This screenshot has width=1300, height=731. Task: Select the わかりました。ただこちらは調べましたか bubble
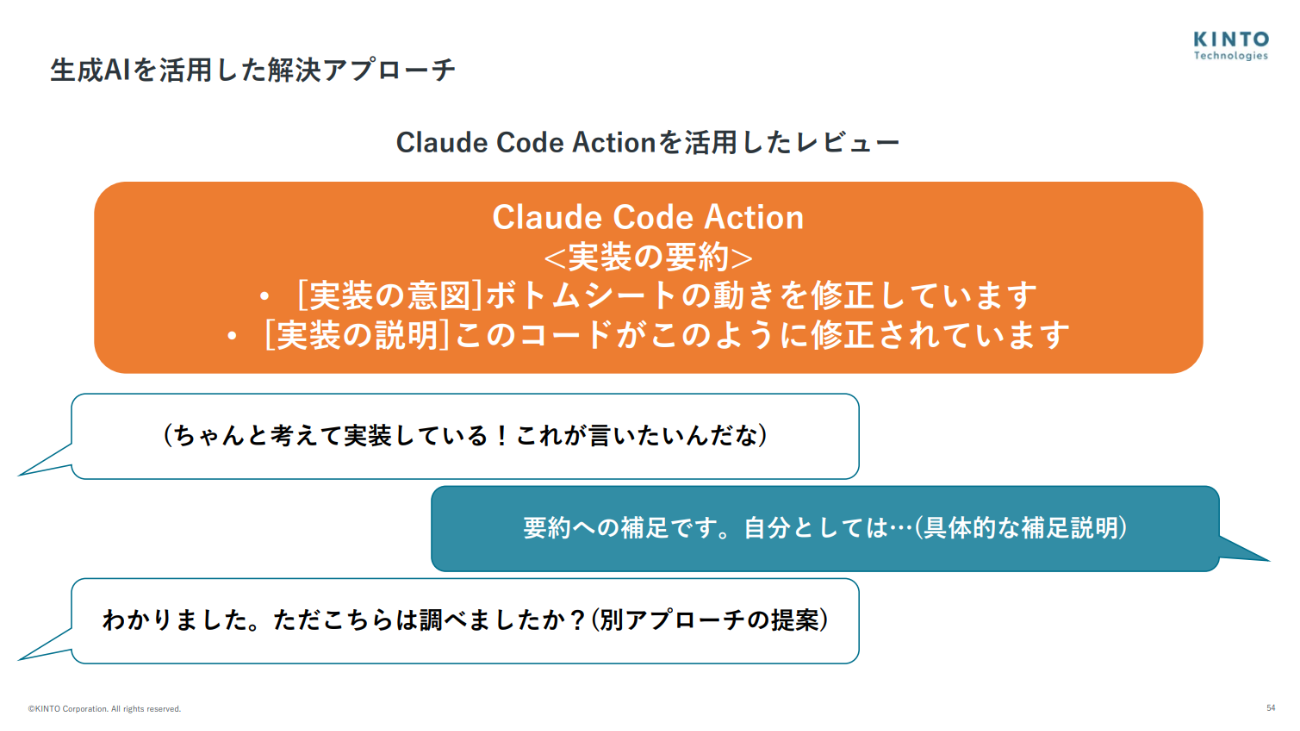[465, 620]
